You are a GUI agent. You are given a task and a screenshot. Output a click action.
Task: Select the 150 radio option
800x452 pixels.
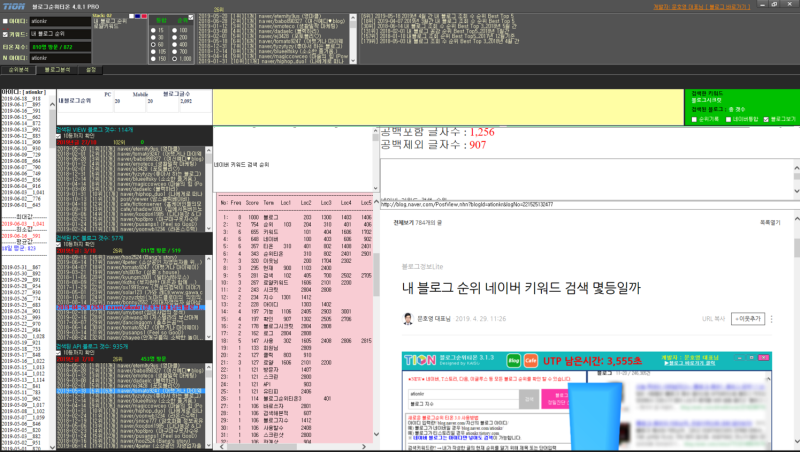[153, 59]
